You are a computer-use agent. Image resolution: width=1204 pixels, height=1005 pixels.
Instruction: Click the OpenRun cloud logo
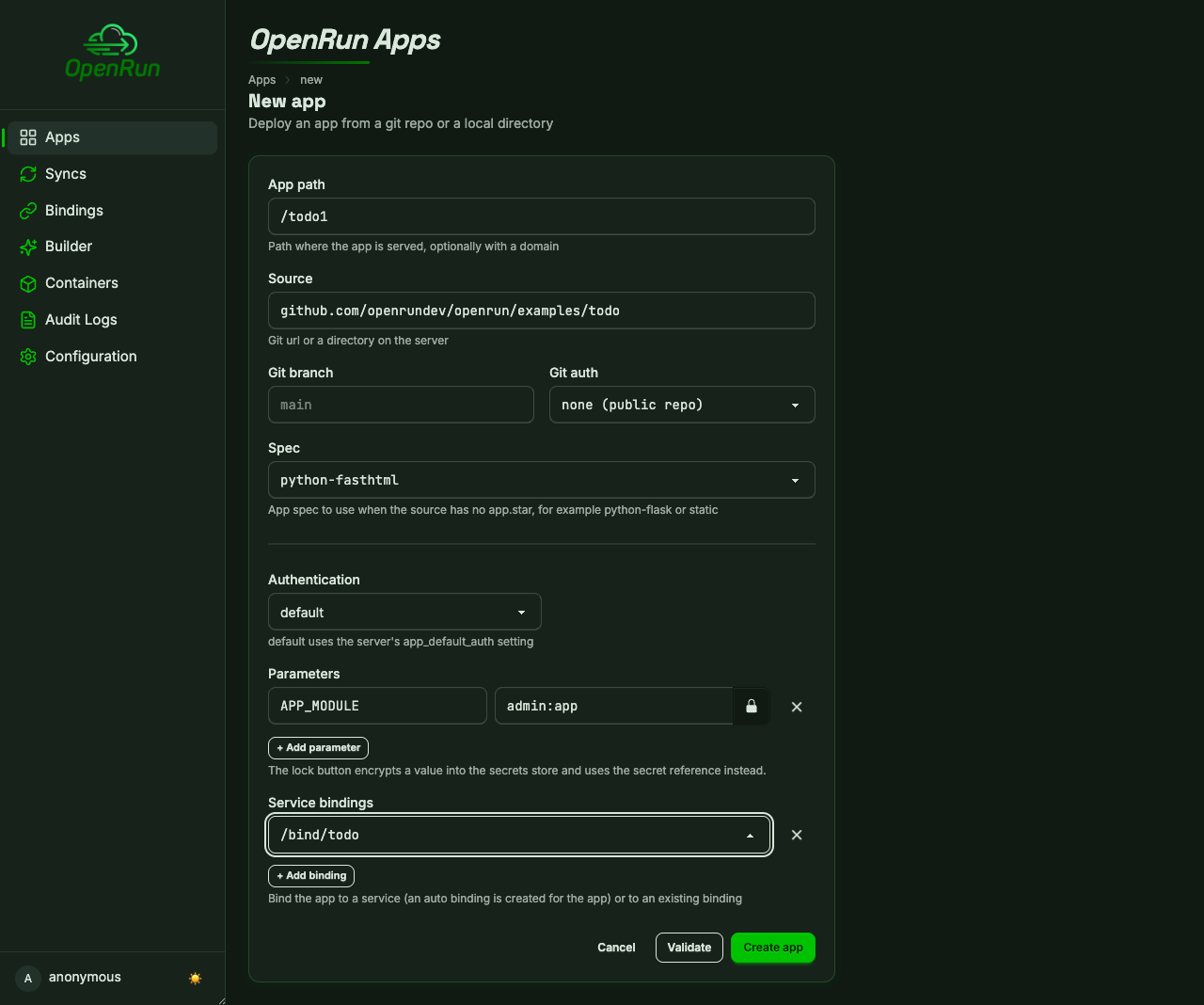coord(112,52)
